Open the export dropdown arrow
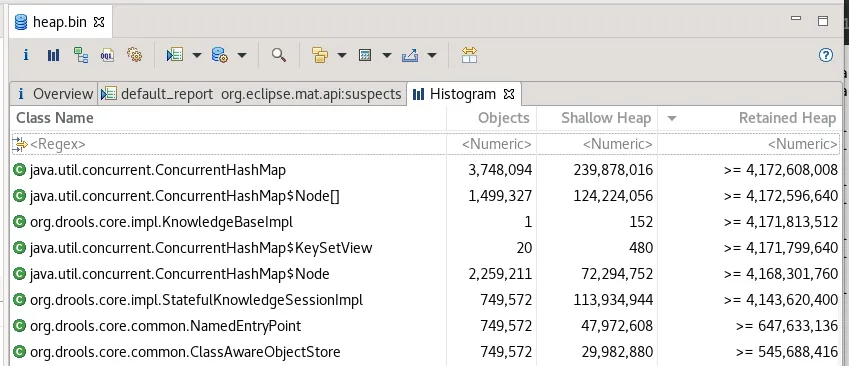The image size is (849, 366). 432,55
